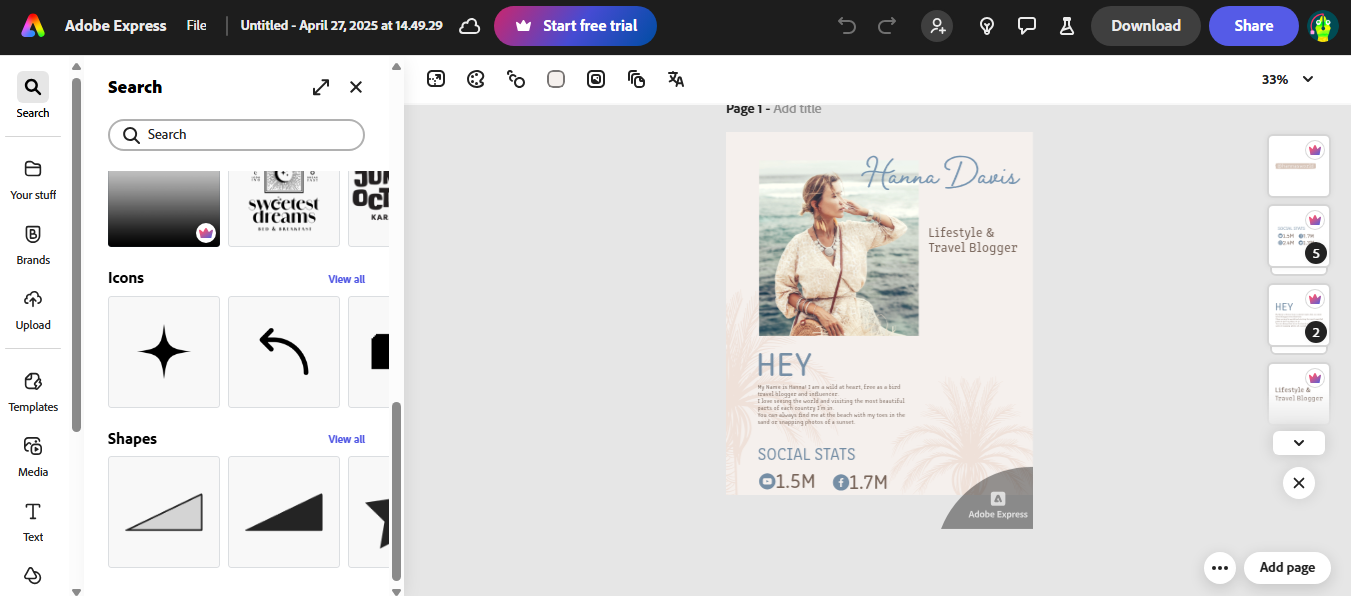Click the cloud sync status icon
This screenshot has height=596, width=1351.
point(470,26)
